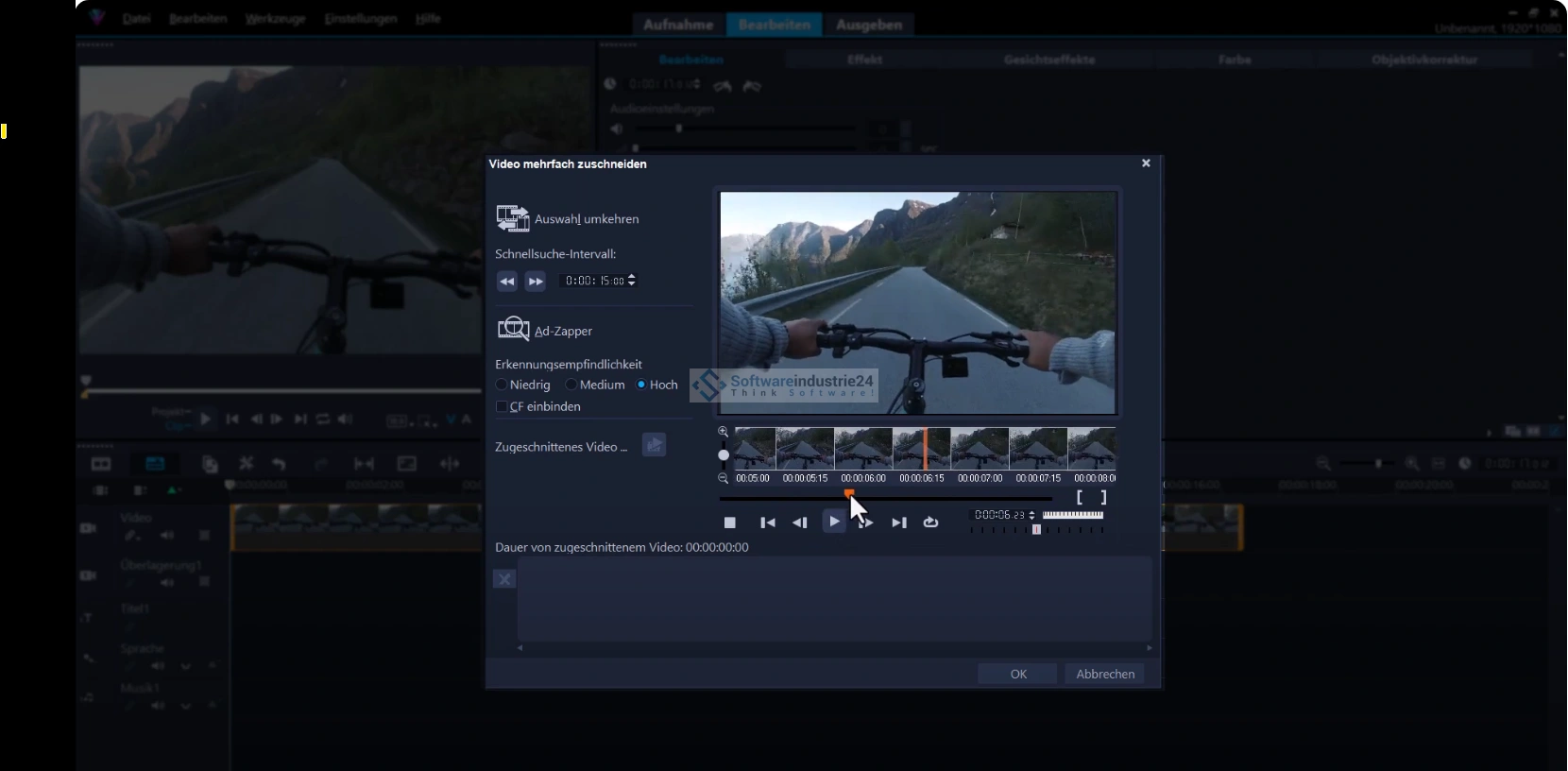Viewport: 1568px width, 771px height.
Task: Confirm the dialog with OK
Action: pyautogui.click(x=1017, y=674)
